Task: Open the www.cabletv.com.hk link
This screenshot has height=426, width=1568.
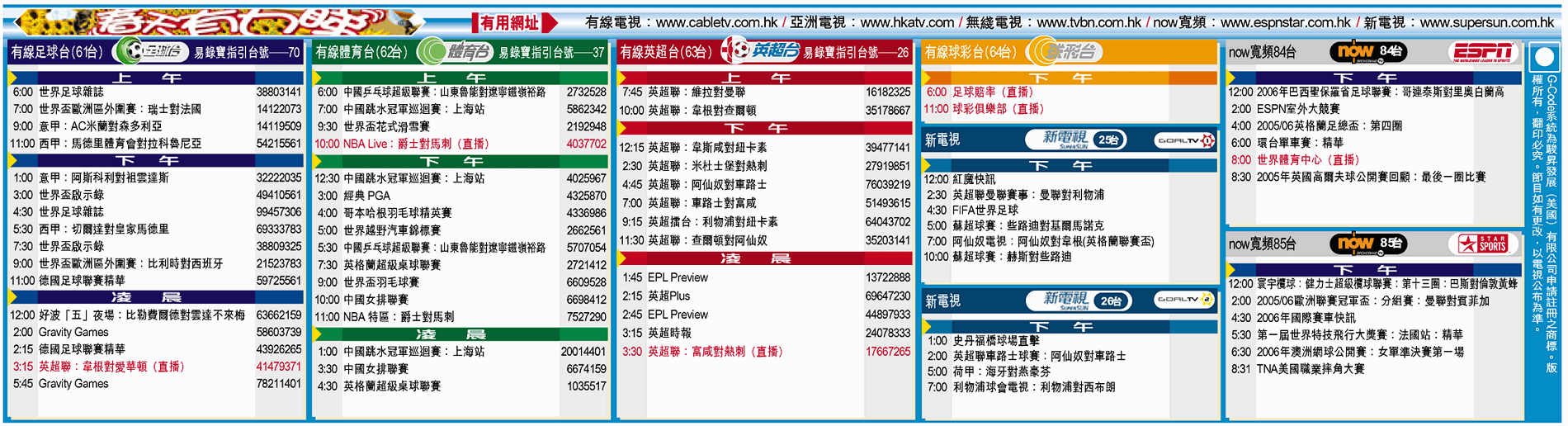Action: click(716, 23)
